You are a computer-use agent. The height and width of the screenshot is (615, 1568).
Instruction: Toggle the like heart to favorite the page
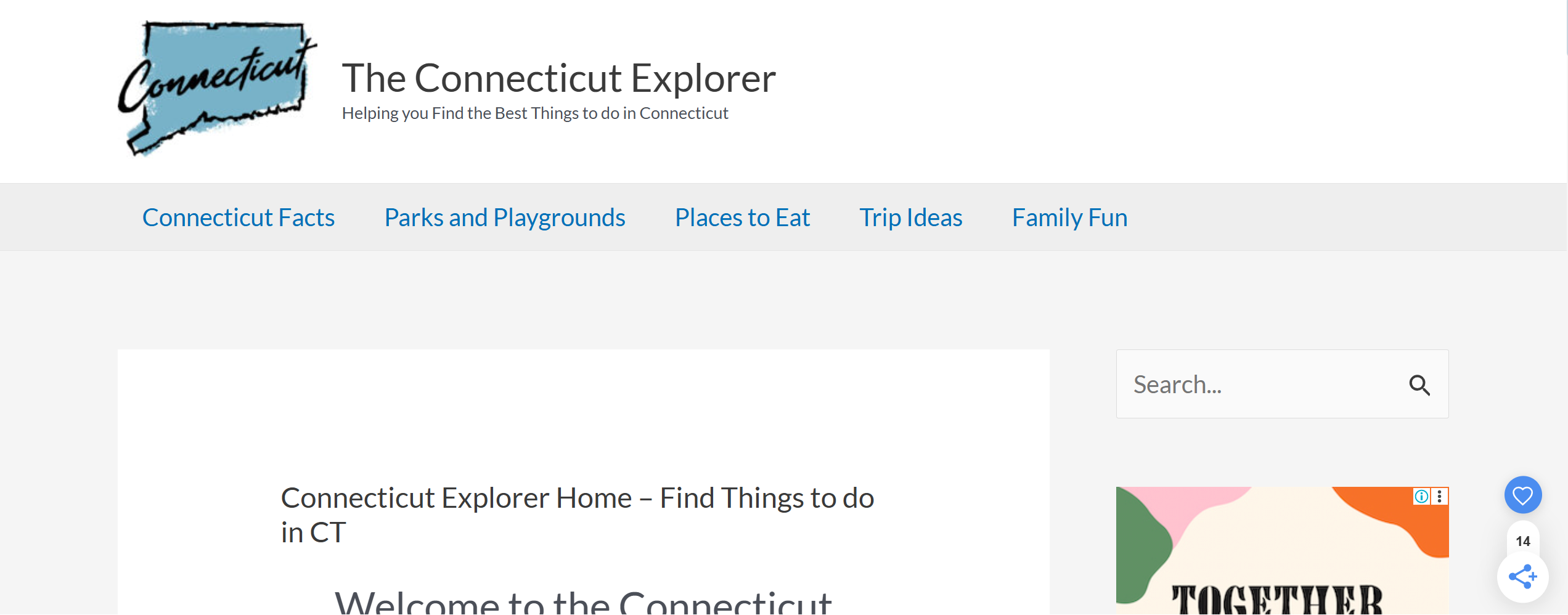1522,494
